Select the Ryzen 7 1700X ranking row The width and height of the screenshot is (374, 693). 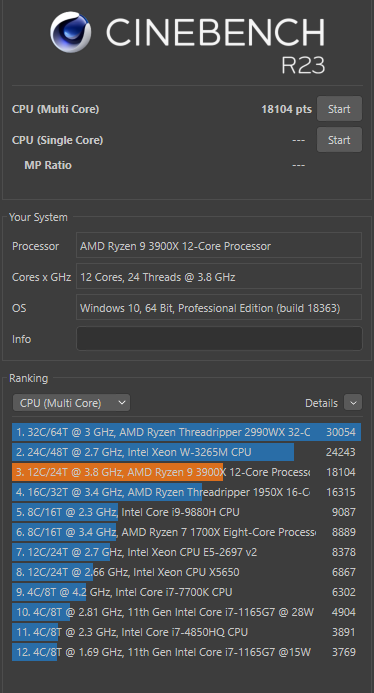coord(187,532)
